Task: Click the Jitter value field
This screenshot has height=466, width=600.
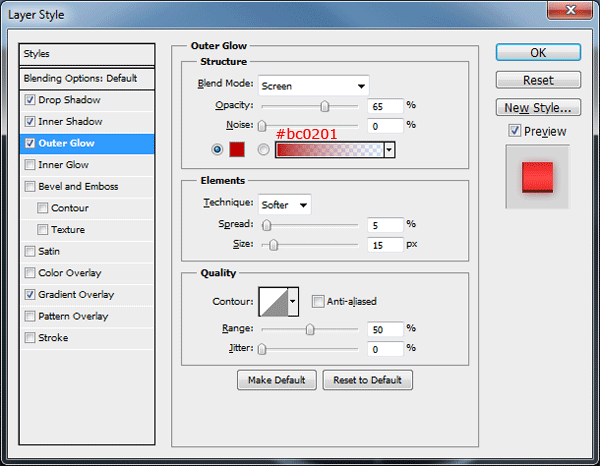Action: [385, 349]
